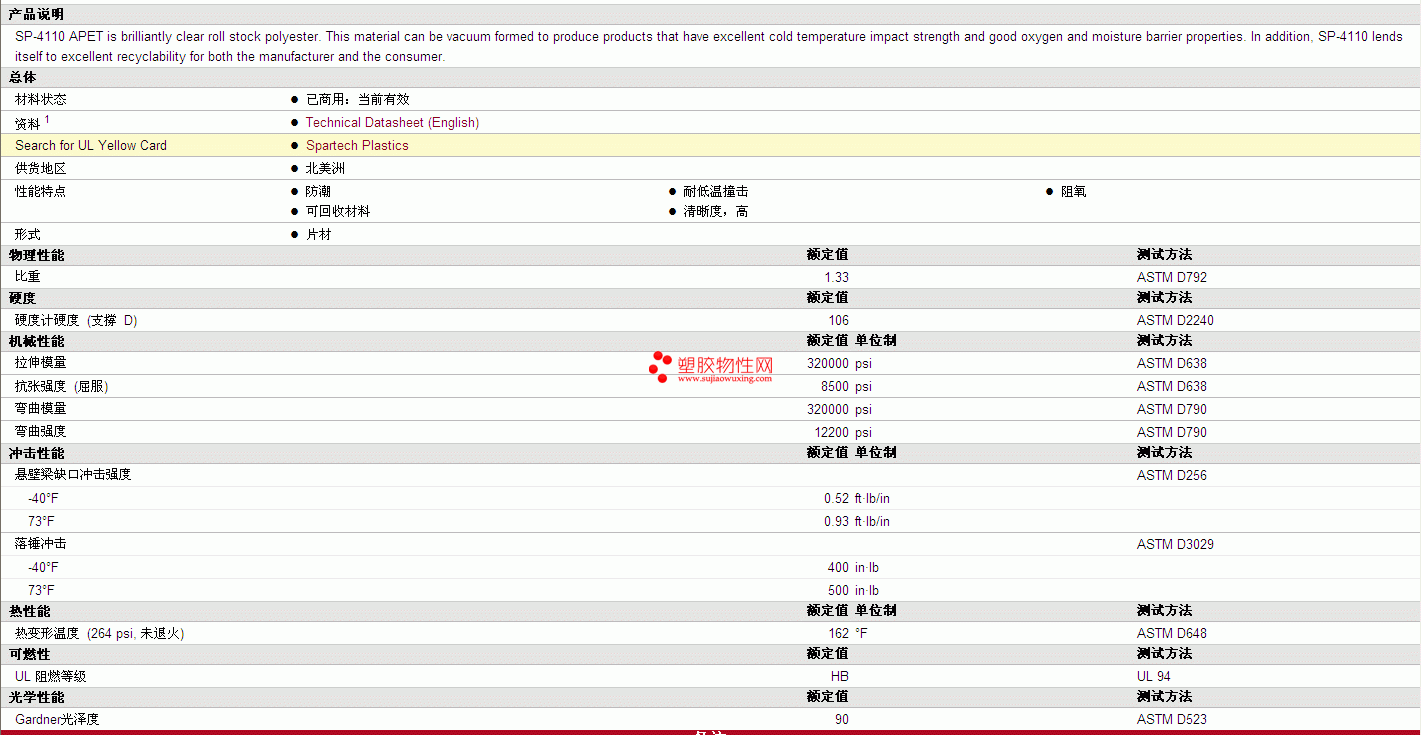1421x735 pixels.
Task: Click the UL 94 test method
Action: tap(1154, 676)
